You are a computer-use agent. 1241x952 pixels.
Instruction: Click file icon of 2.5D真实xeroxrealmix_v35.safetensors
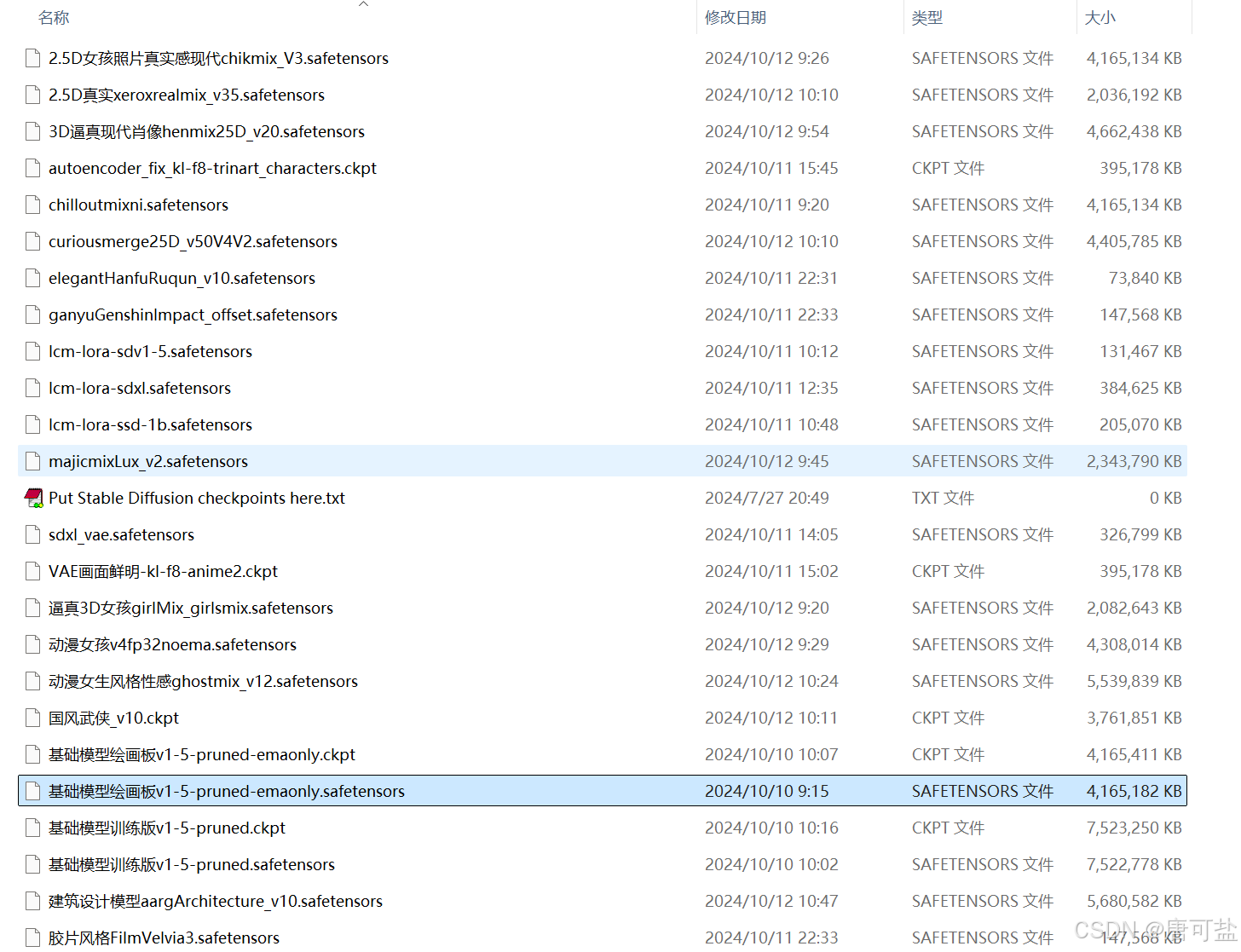click(x=33, y=95)
